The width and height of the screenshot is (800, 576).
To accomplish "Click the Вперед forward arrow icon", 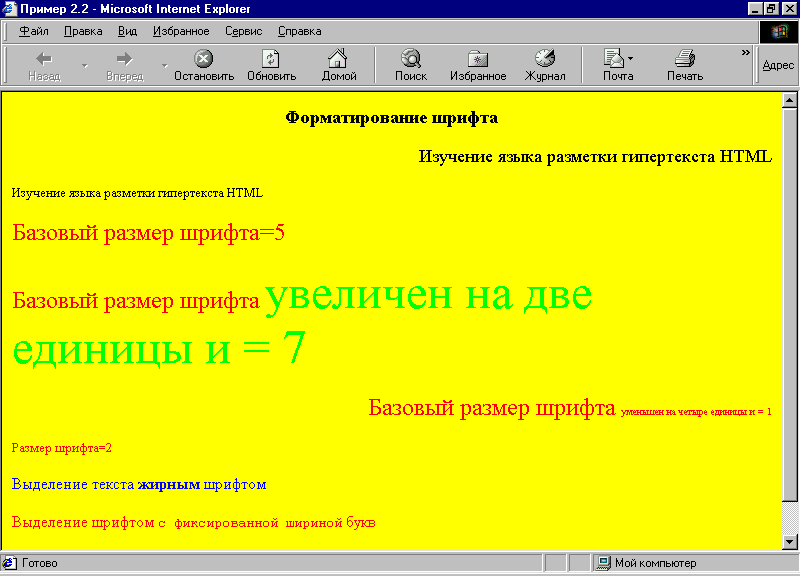I will (124, 59).
